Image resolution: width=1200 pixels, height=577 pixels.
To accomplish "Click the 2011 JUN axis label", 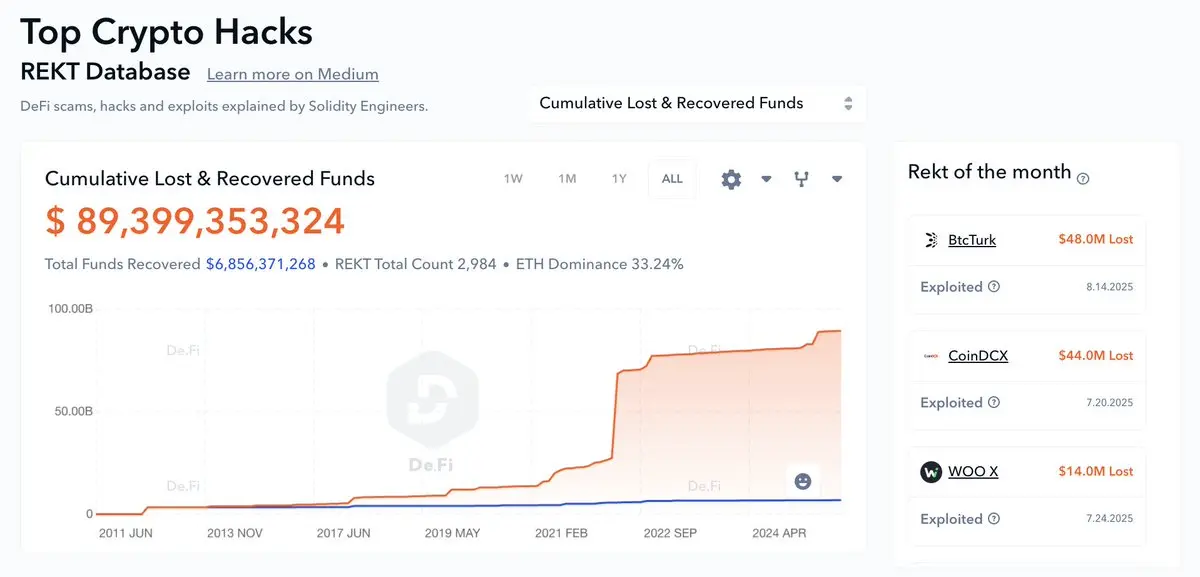I will coord(126,534).
